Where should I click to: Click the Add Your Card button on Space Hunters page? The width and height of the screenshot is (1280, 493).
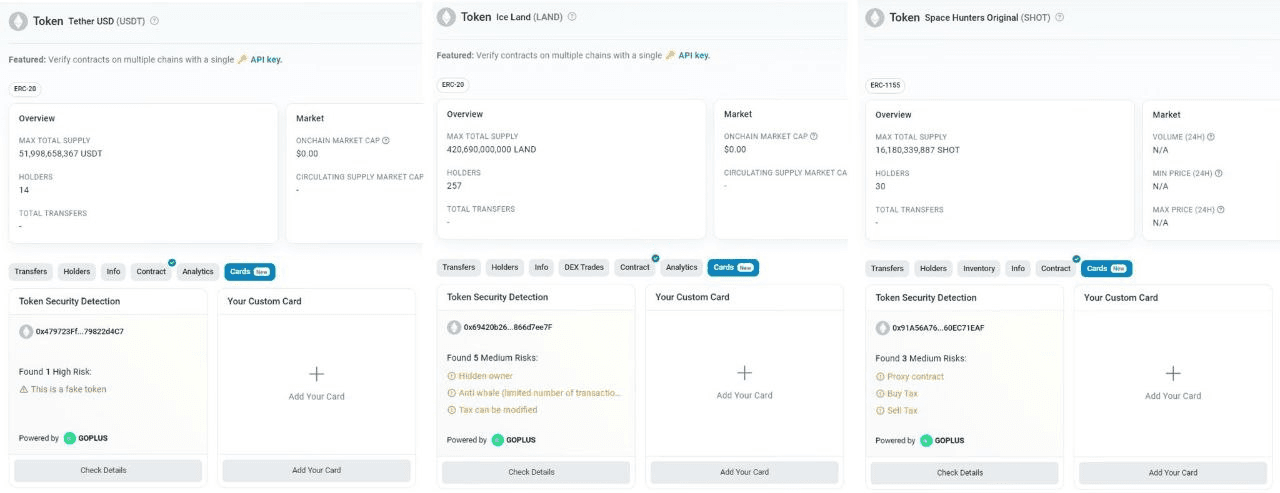tap(1173, 472)
